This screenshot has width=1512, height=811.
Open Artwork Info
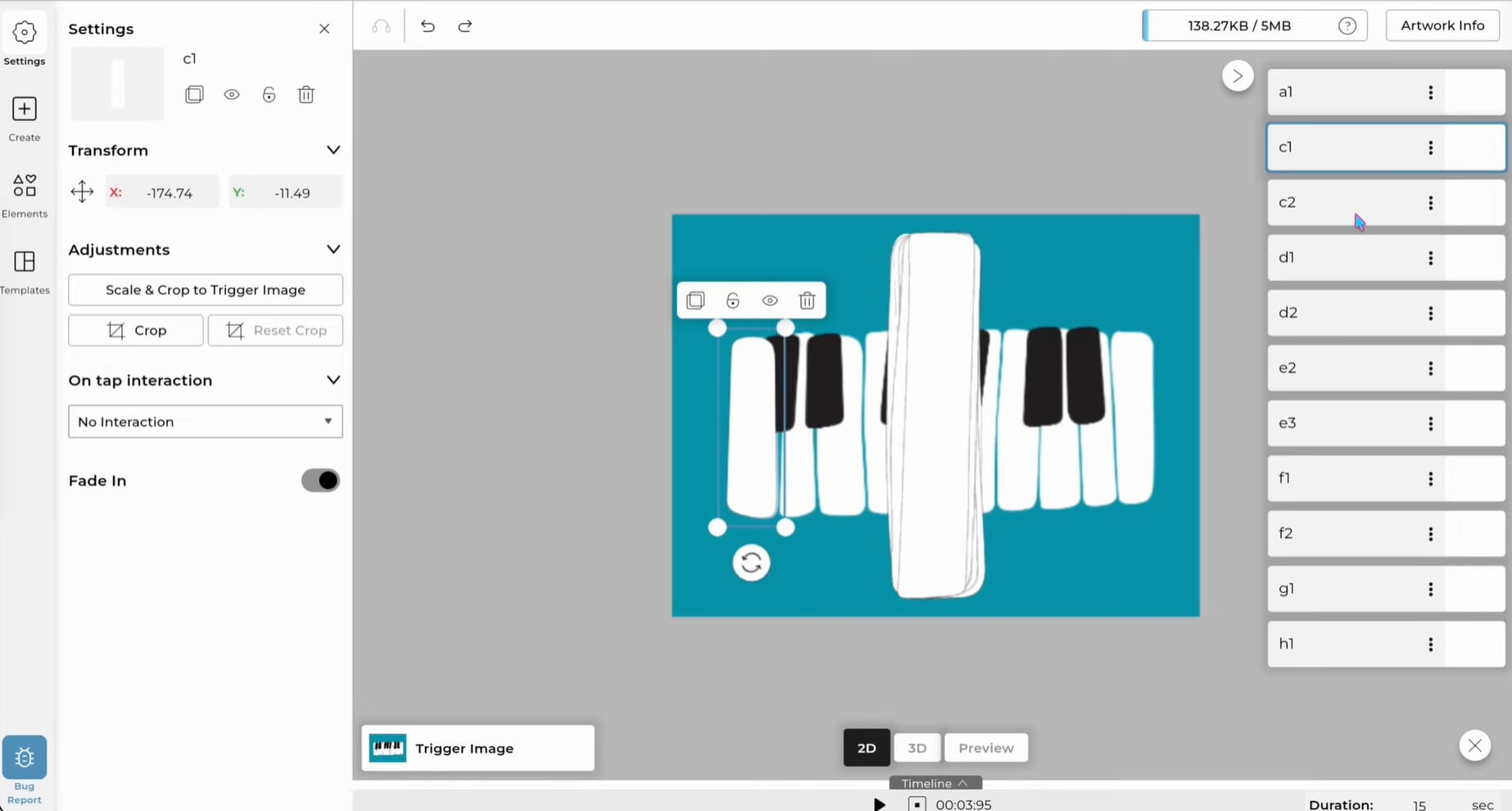1442,25
